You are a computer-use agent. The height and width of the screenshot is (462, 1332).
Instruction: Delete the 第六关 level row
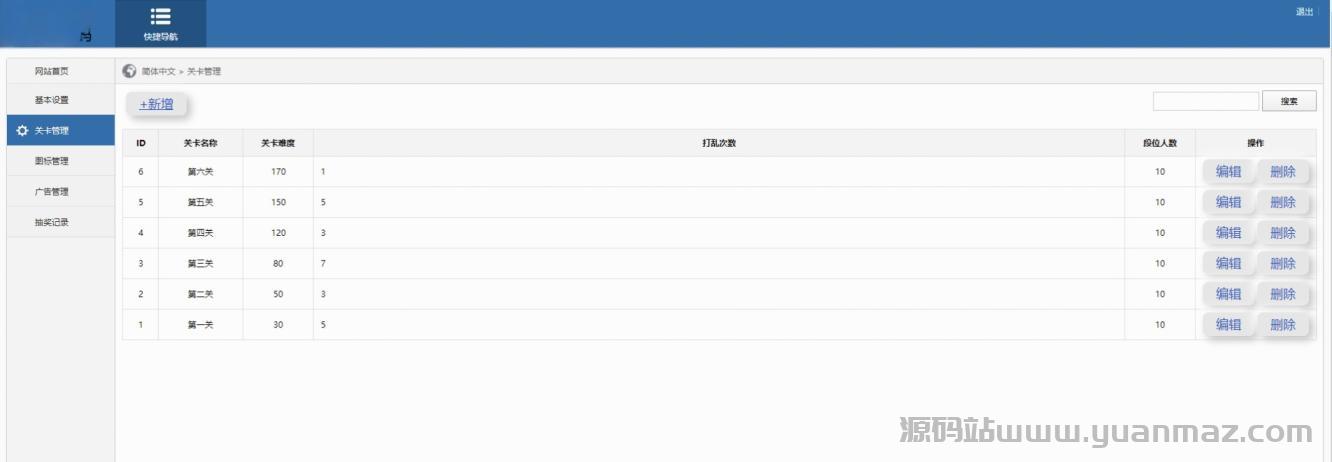pos(1282,172)
